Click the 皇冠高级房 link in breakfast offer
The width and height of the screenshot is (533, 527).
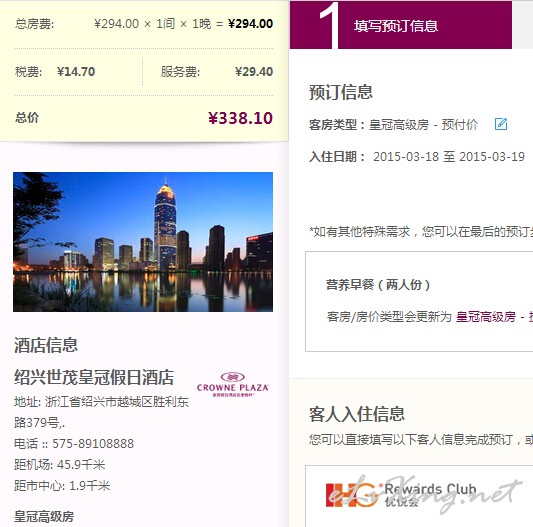point(485,317)
